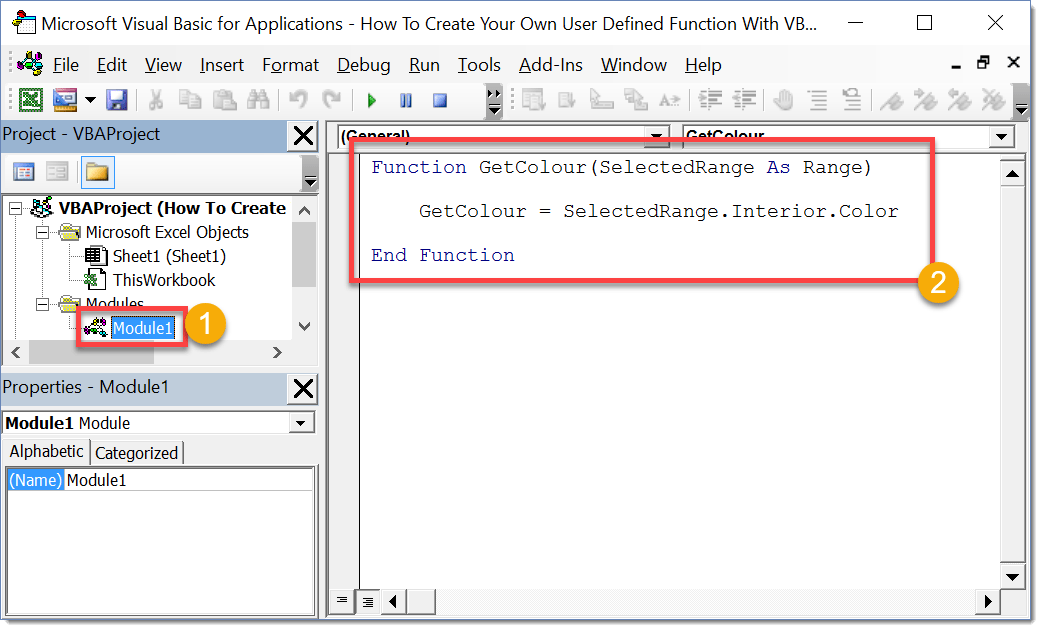Toggle Folders button in Project pane
Screen dimensions: 1041x630
point(97,173)
